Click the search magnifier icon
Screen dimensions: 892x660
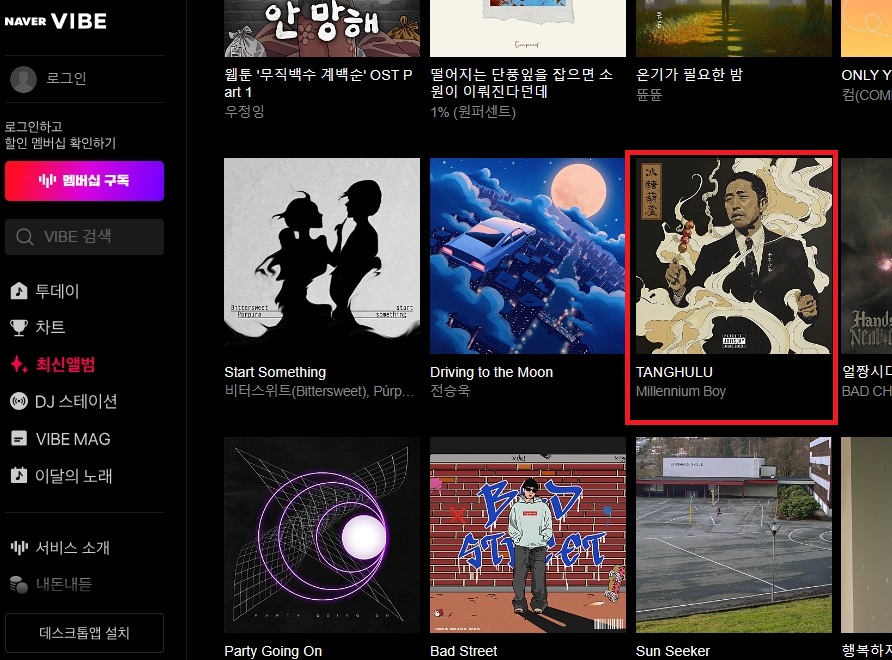(24, 237)
